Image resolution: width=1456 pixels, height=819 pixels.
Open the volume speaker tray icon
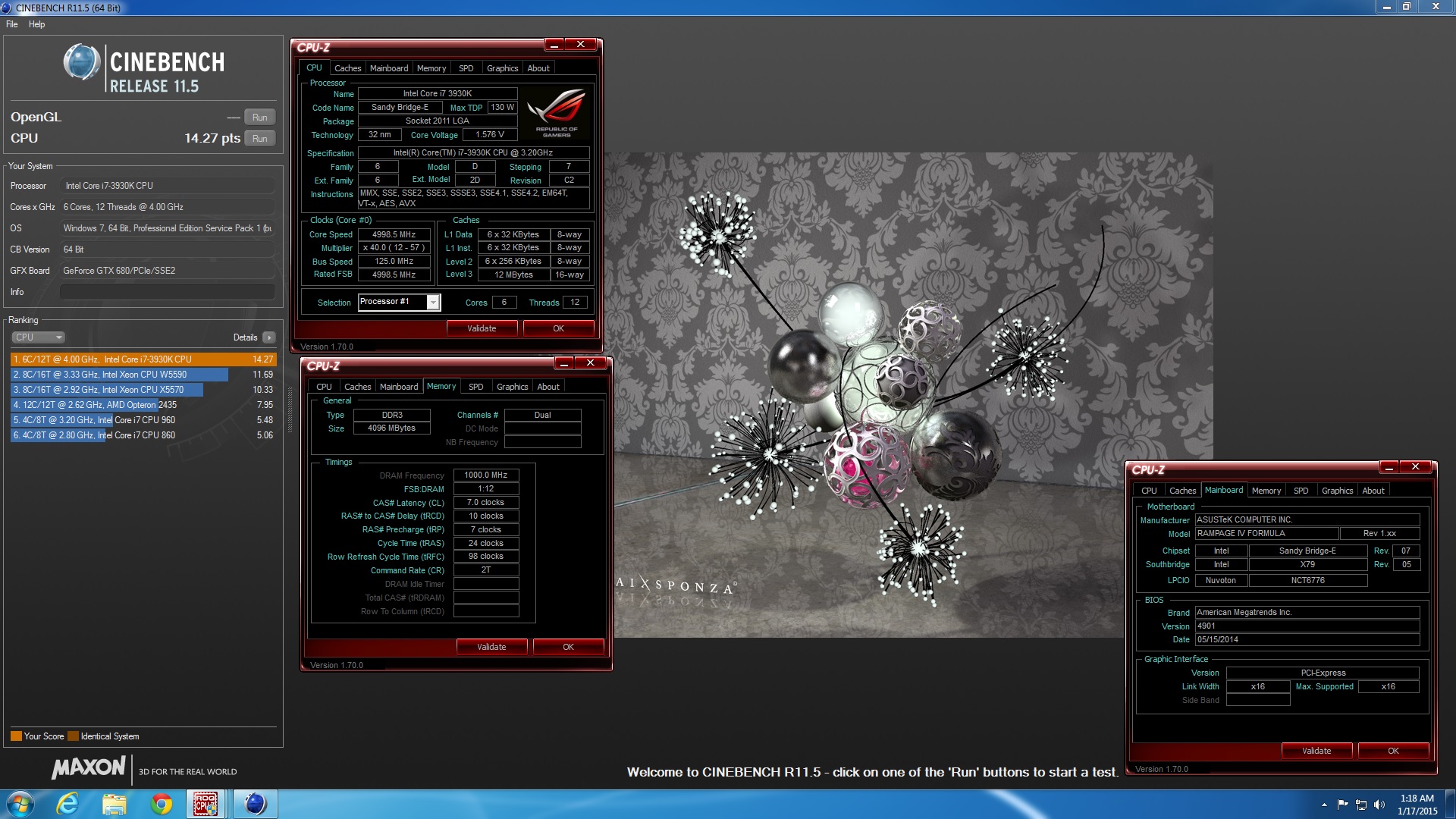(1379, 805)
